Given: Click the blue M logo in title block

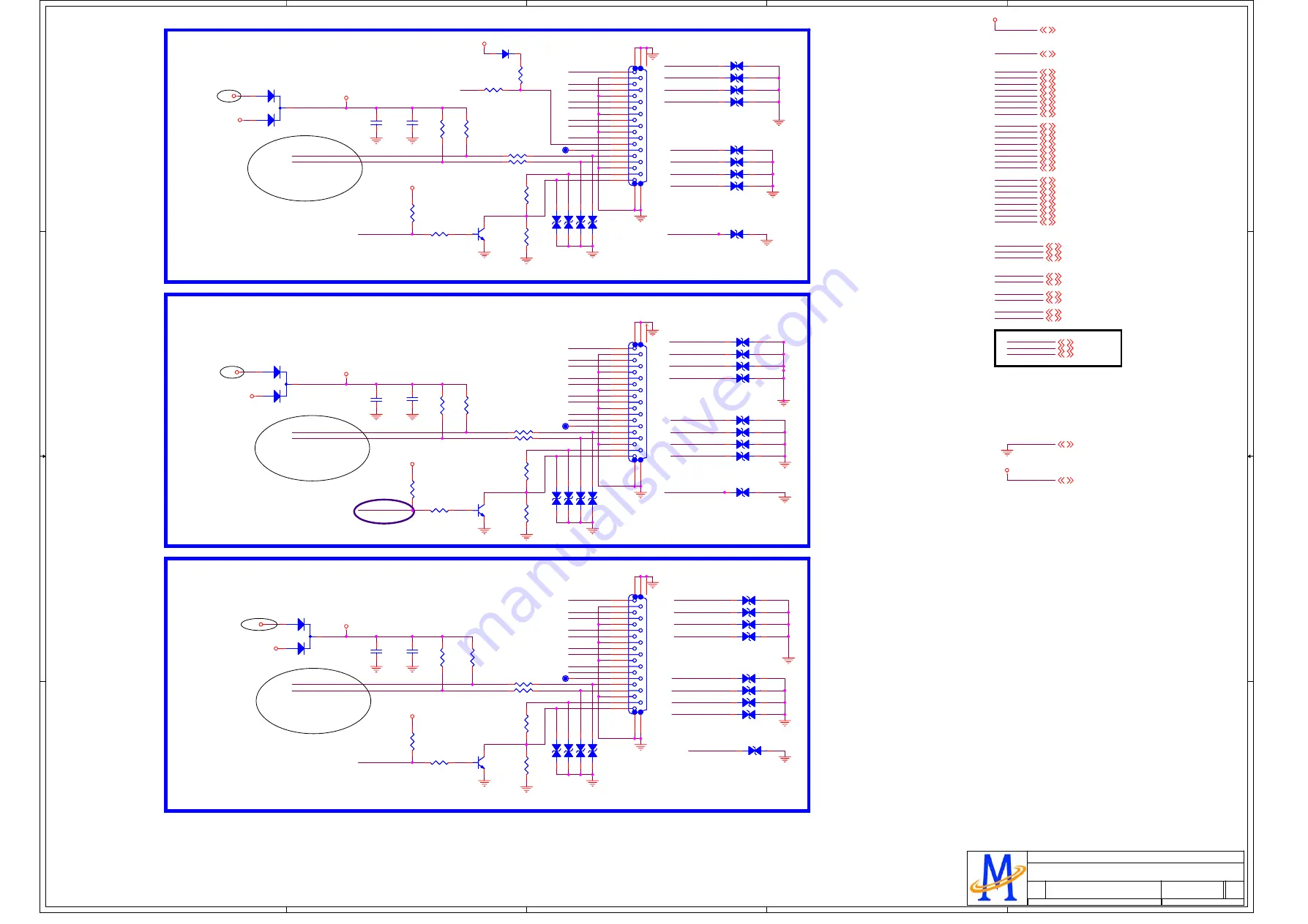Looking at the screenshot, I should point(997,878).
